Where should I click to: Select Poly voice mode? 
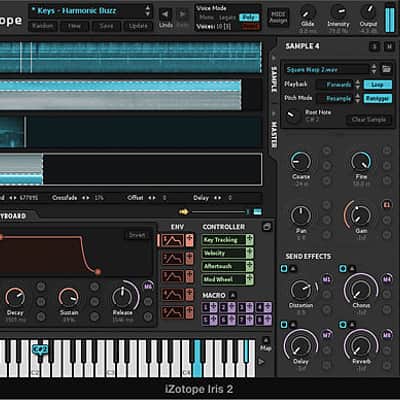(x=249, y=17)
